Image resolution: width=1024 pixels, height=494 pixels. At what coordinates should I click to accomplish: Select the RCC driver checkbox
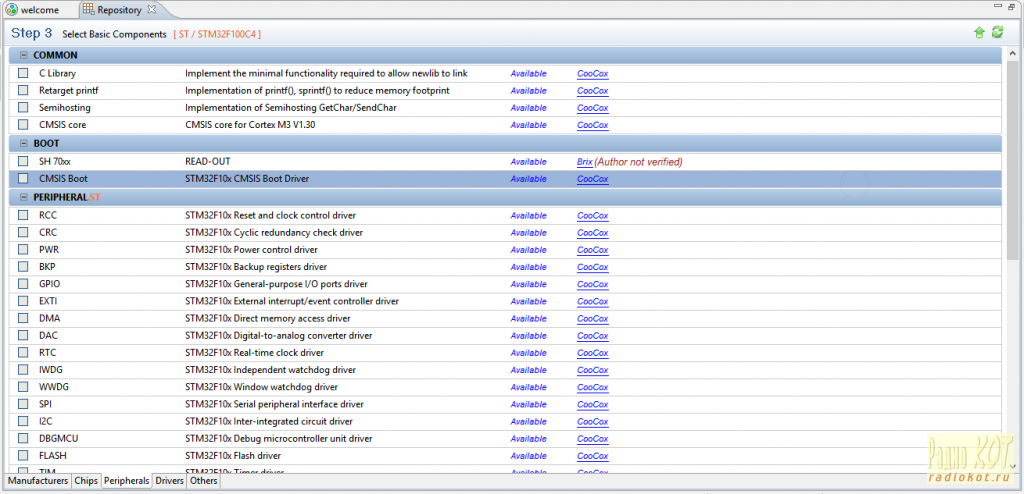click(23, 216)
